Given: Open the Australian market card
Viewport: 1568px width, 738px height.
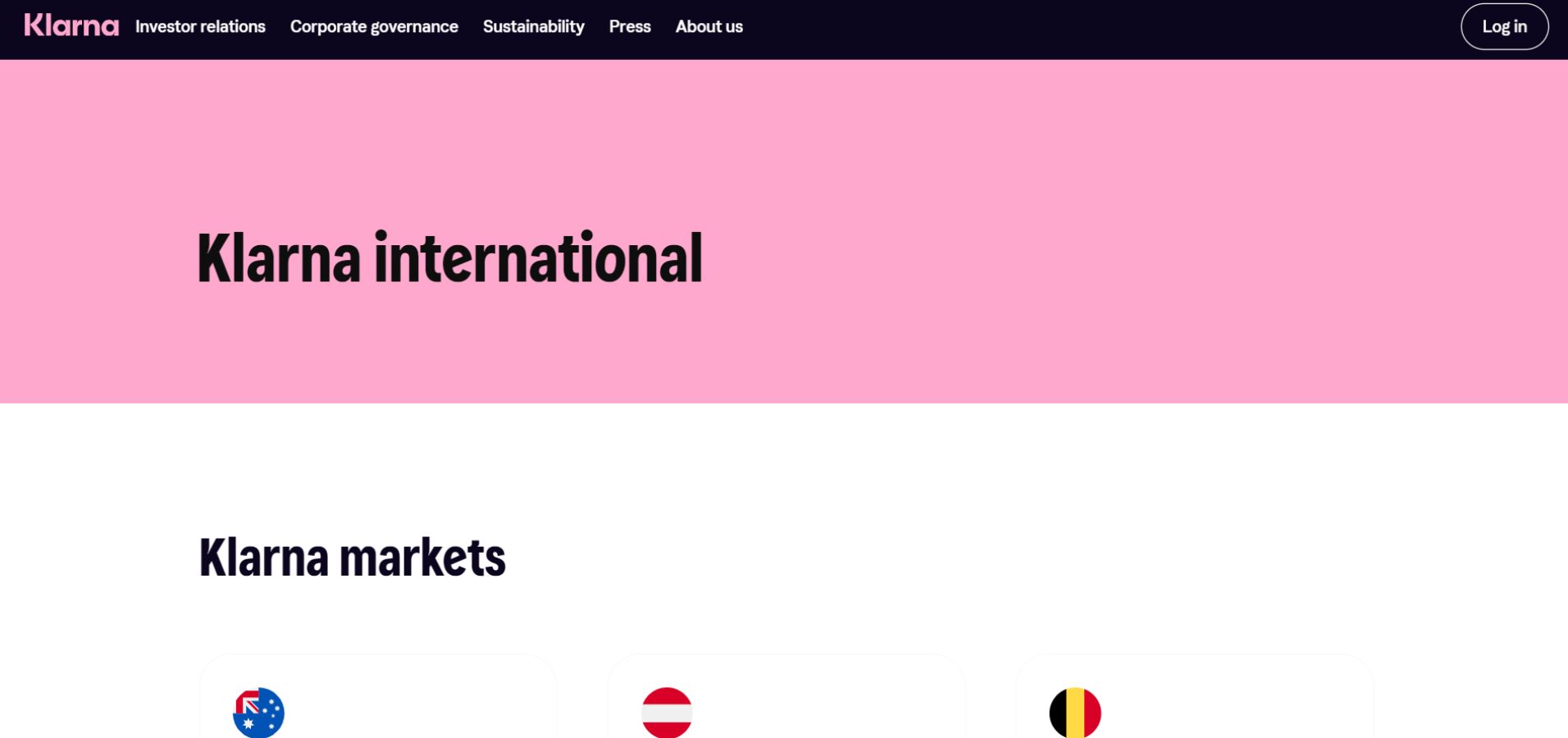Looking at the screenshot, I should click(x=378, y=696).
